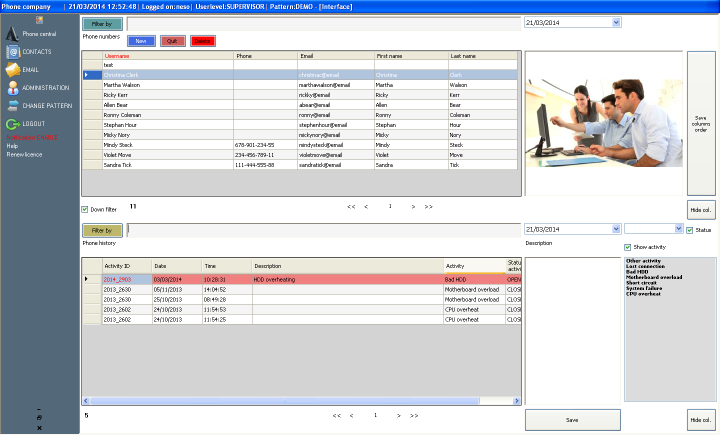Click the HDD overheating description cell

point(348,279)
